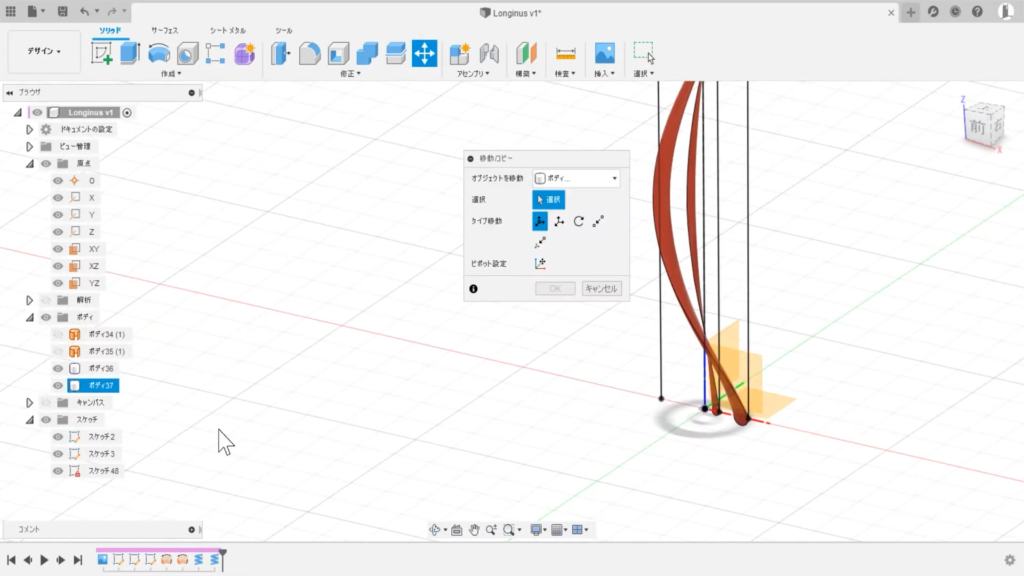Select the Hole tool
Image resolution: width=1024 pixels, height=576 pixels.
tap(187, 54)
